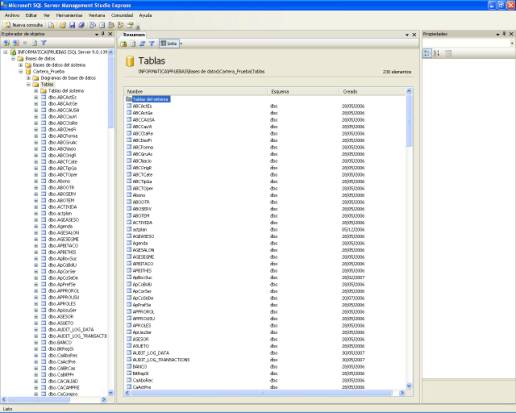The height and width of the screenshot is (413, 516).
Task: Click the connect icon in Explorador de objetos toolbar
Action: pyautogui.click(x=6, y=43)
